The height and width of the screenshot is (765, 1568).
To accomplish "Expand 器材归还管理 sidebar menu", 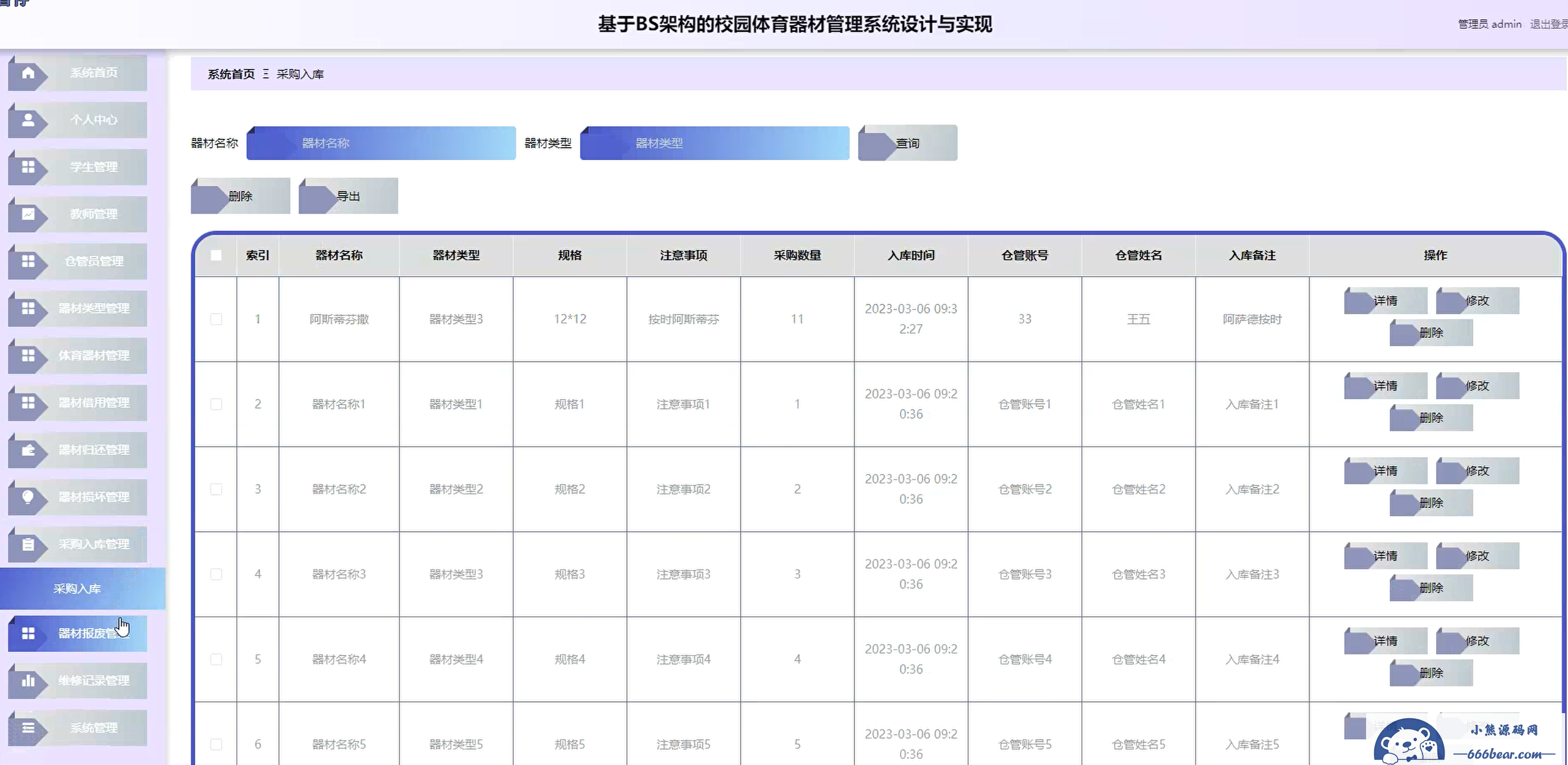I will 77,450.
